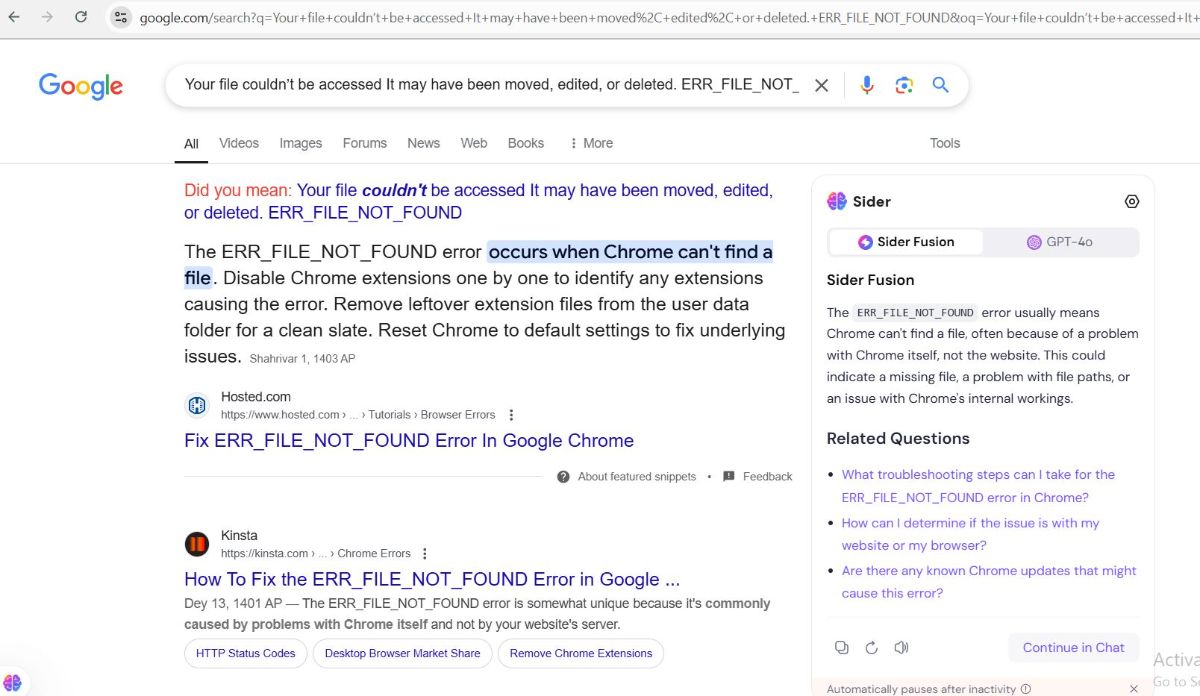
Task: Open the Hosted.com result options menu
Action: pos(511,415)
